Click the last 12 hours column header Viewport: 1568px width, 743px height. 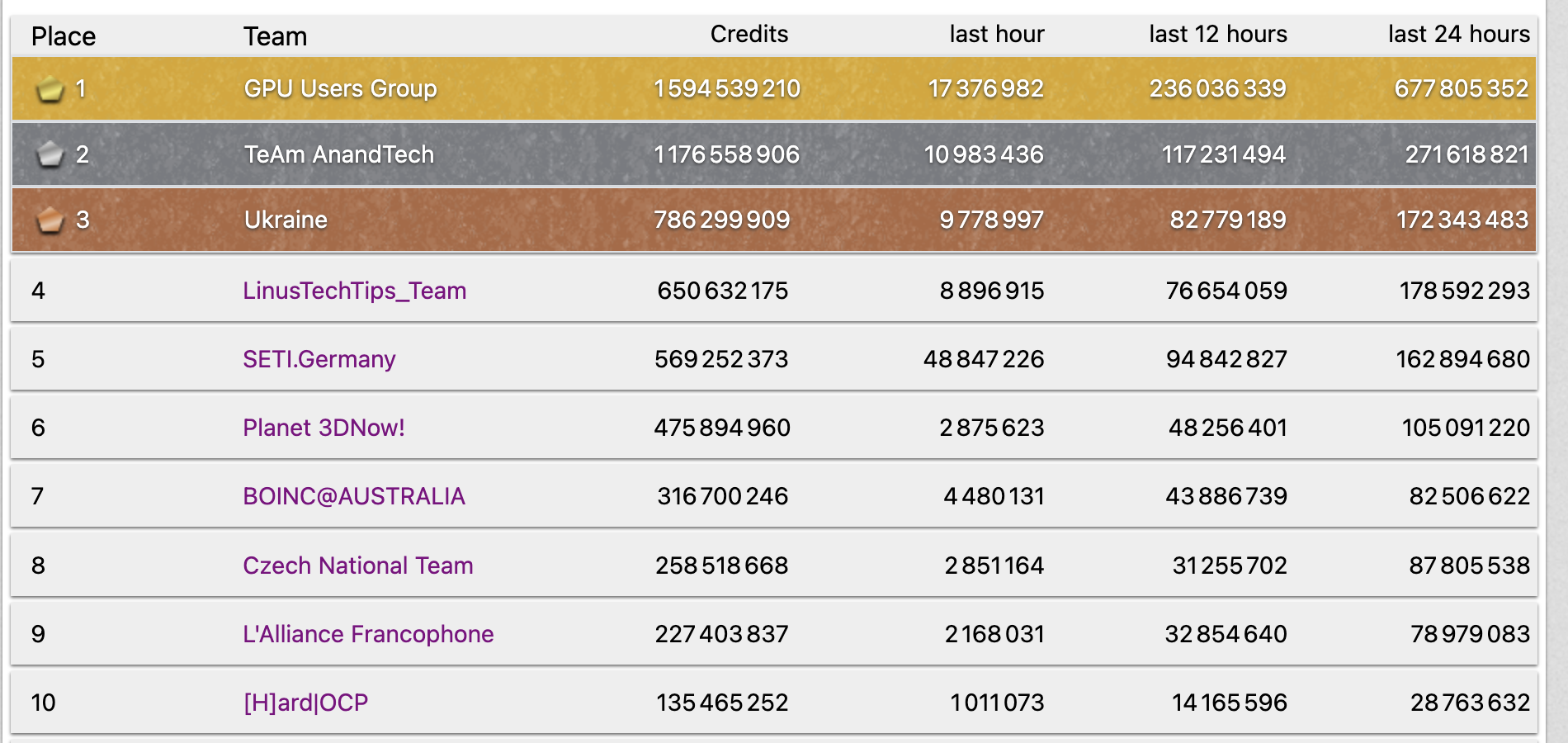1217,34
